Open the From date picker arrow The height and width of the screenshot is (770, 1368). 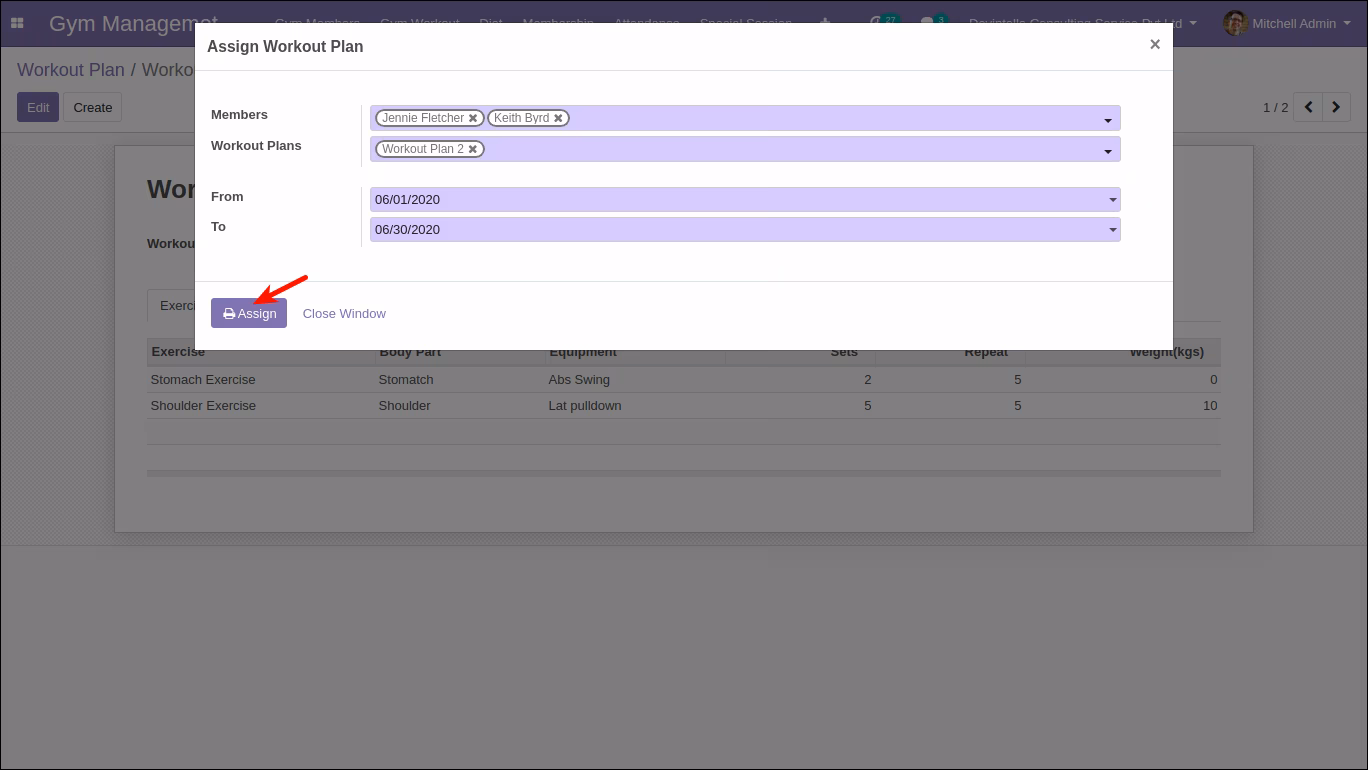coord(1112,200)
